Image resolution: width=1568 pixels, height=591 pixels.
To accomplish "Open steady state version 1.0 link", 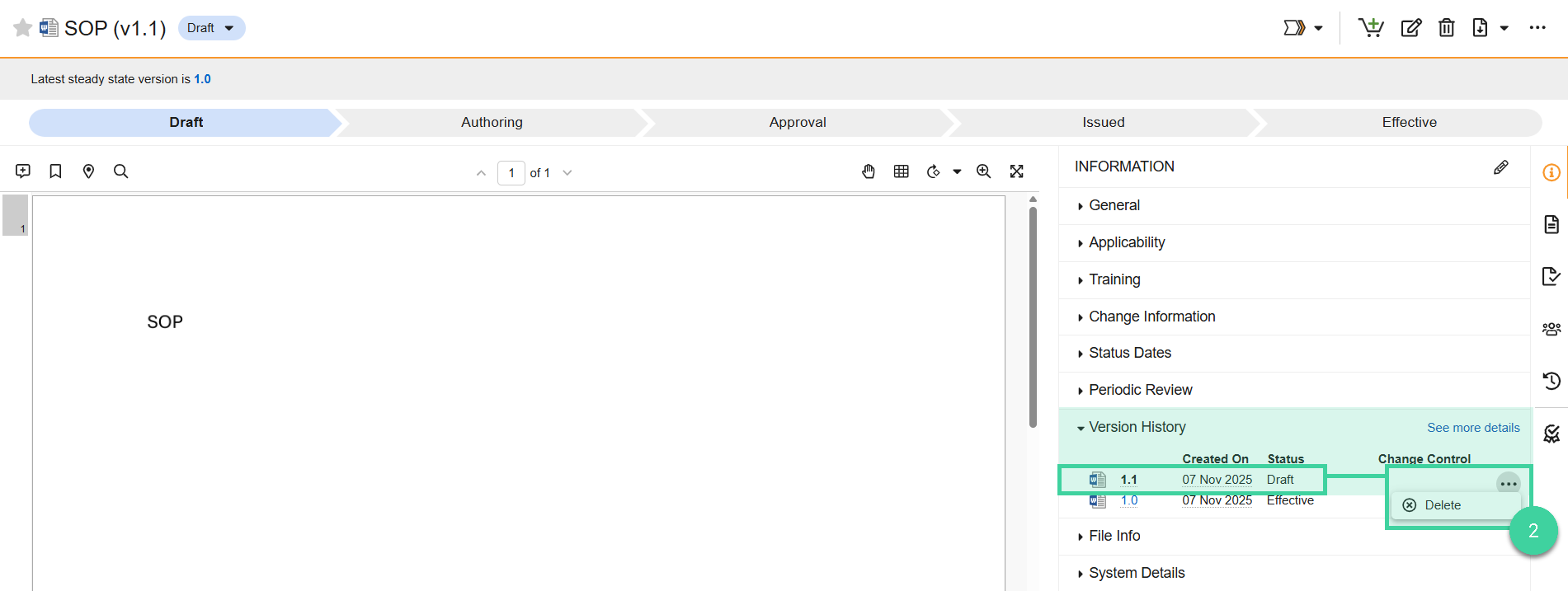I will (x=202, y=79).
